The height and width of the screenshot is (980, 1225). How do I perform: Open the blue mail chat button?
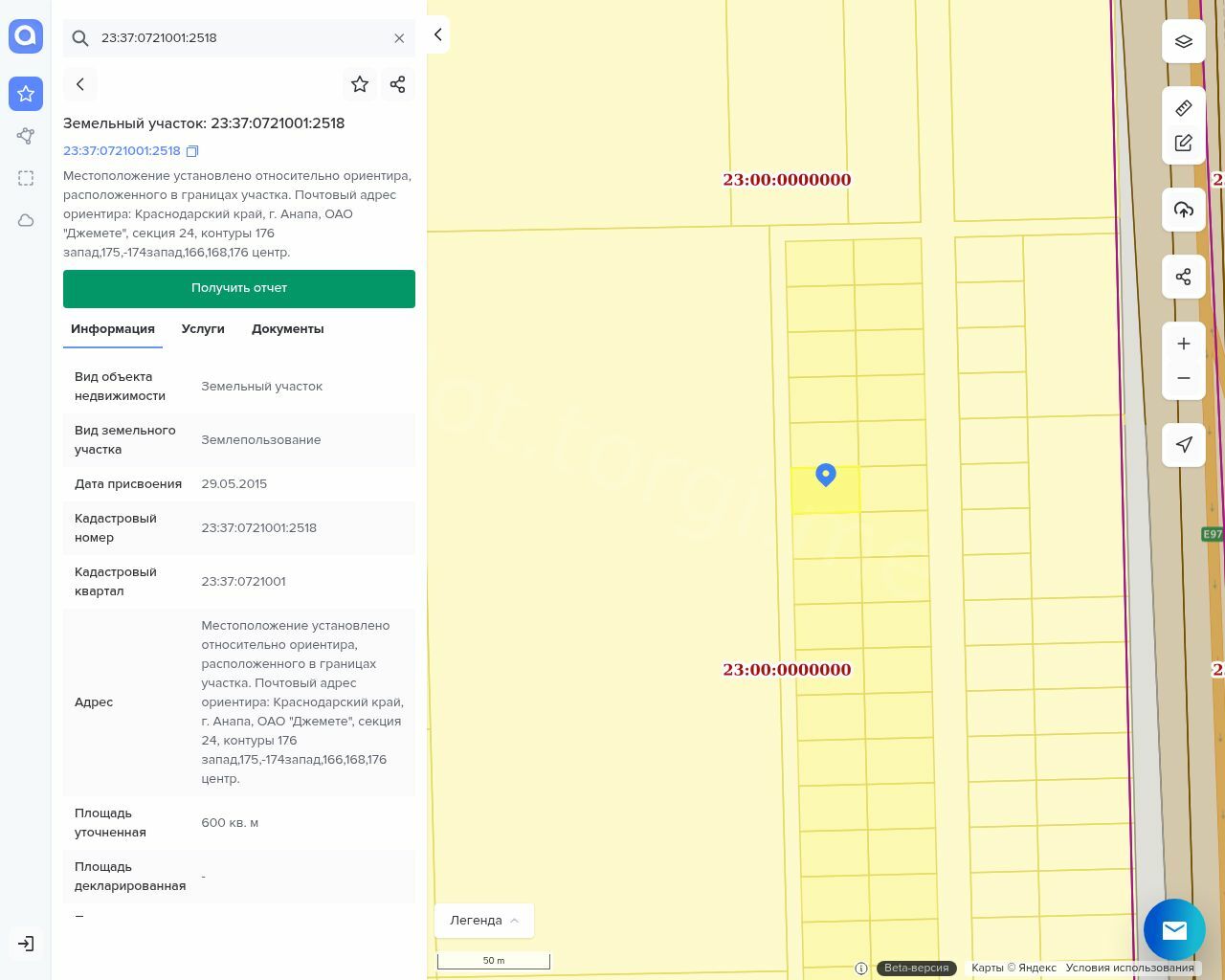click(1174, 929)
